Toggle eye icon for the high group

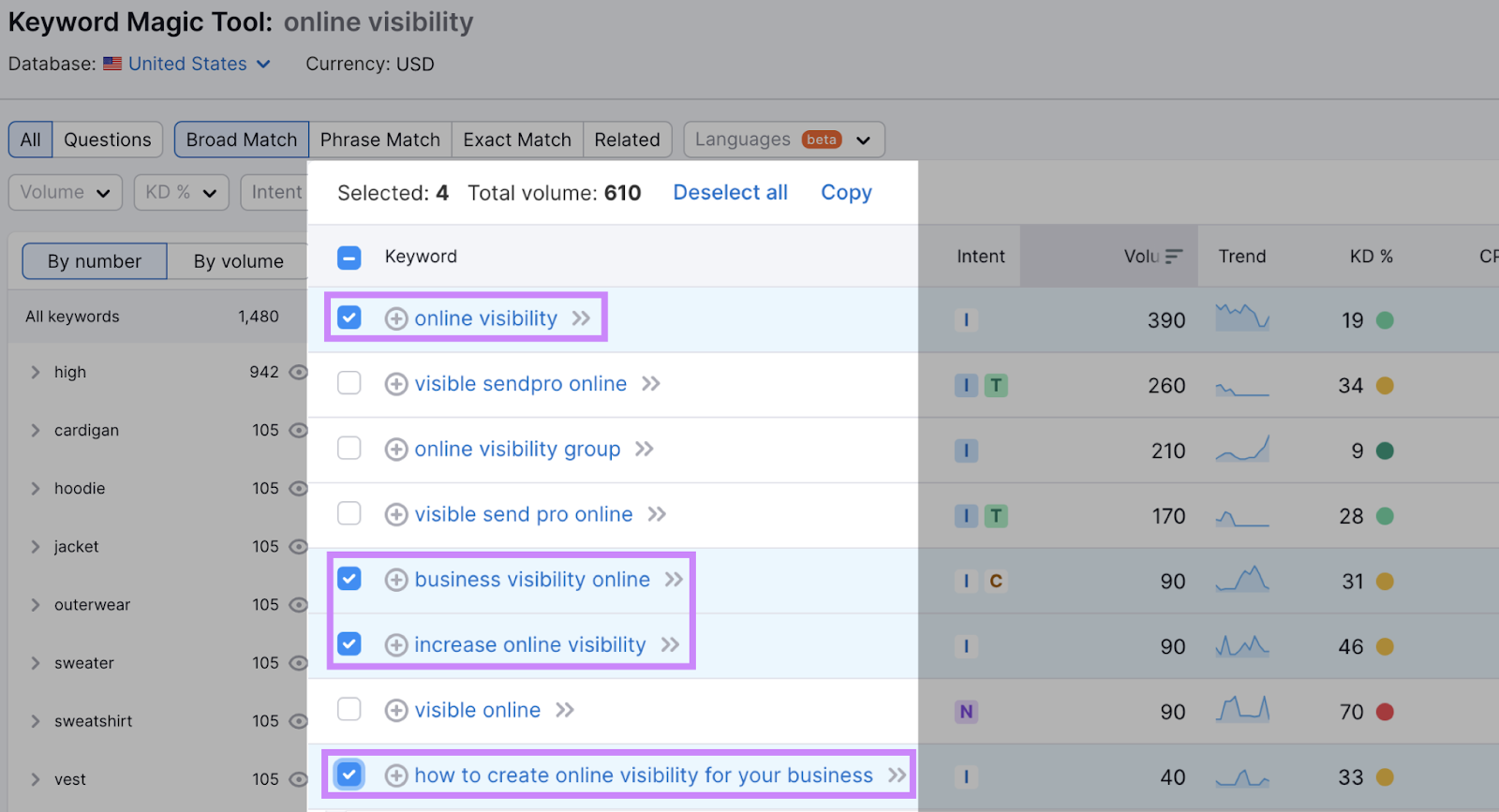[x=298, y=373]
